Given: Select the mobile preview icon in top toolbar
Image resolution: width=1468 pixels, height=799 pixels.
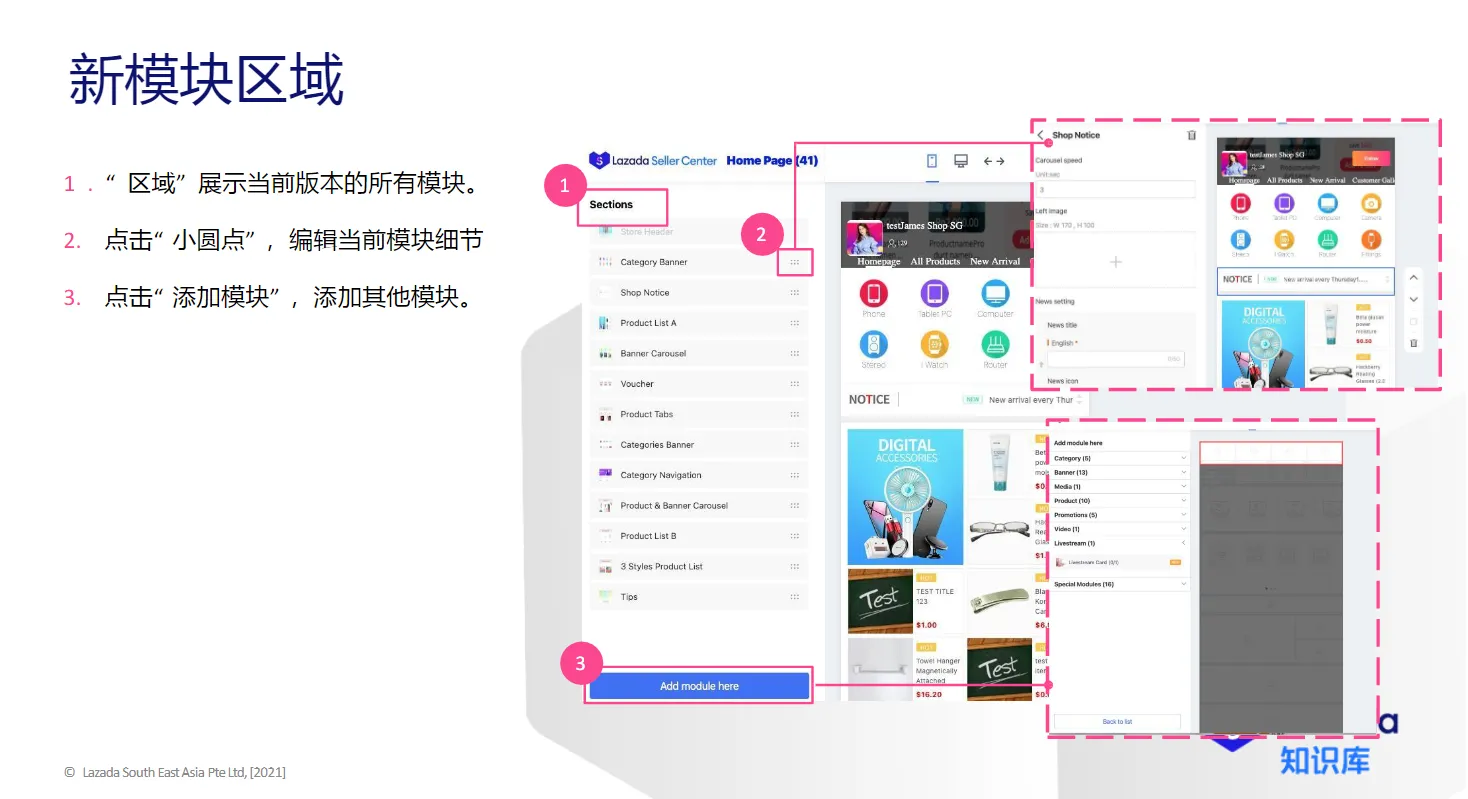Looking at the screenshot, I should [931, 160].
